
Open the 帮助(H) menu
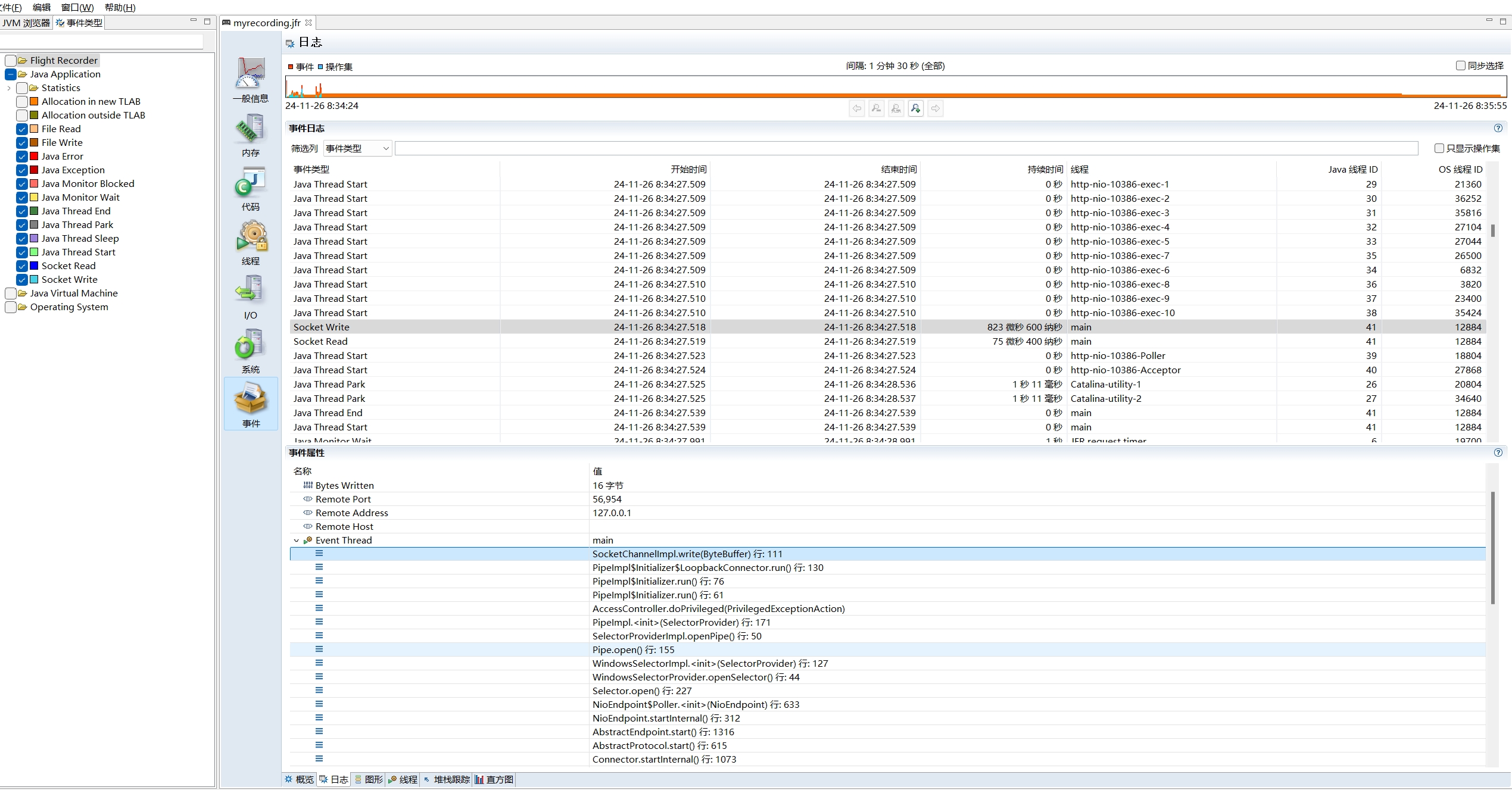pyautogui.click(x=120, y=7)
